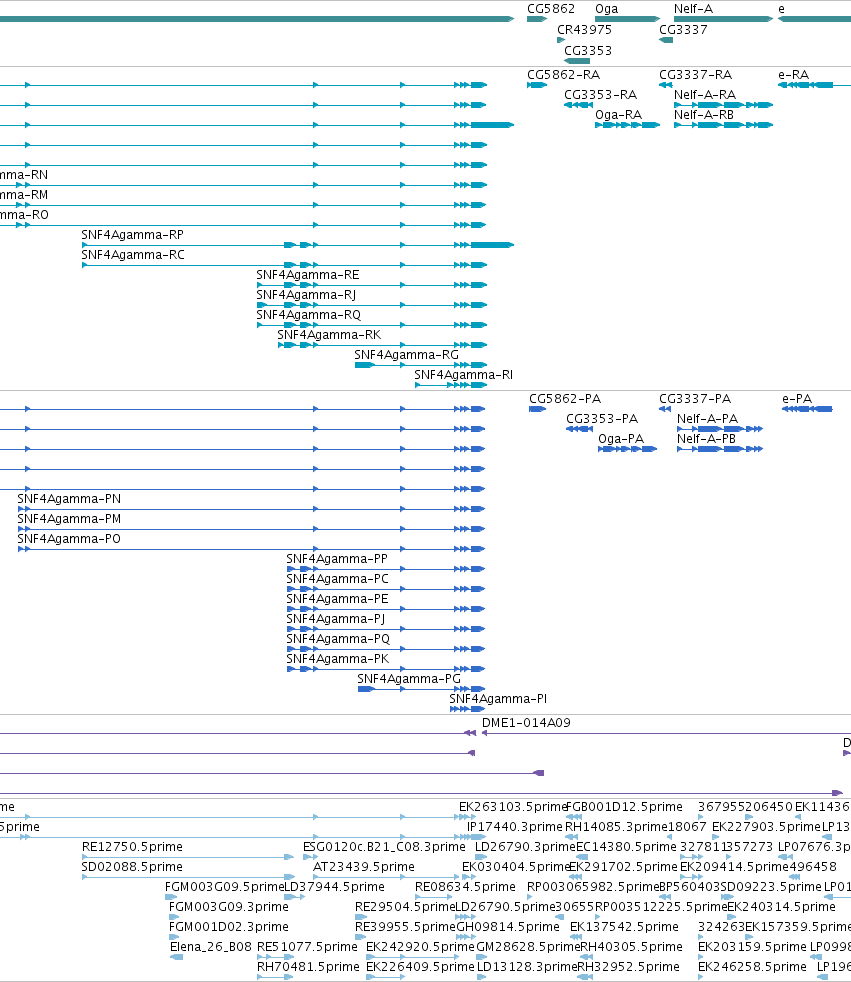Select transcript SNF4Agamma-RP label
851x982 pixels.
pos(132,235)
